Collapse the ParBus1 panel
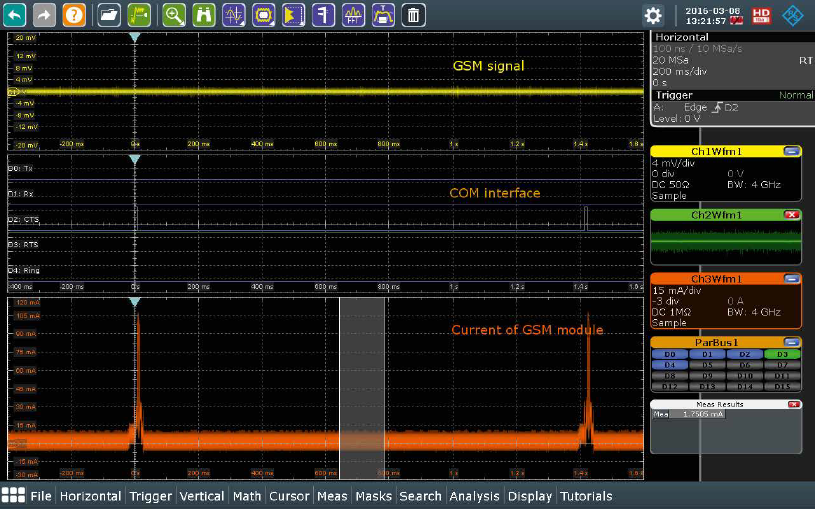 click(x=791, y=342)
